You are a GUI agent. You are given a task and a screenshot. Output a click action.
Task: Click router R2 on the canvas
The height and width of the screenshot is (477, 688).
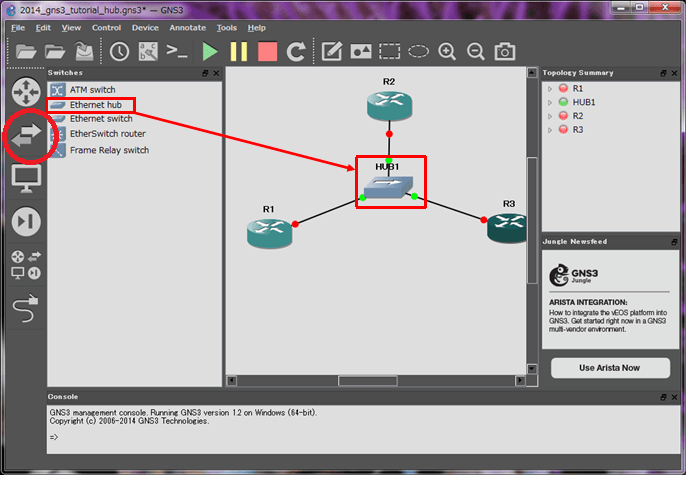coord(389,105)
